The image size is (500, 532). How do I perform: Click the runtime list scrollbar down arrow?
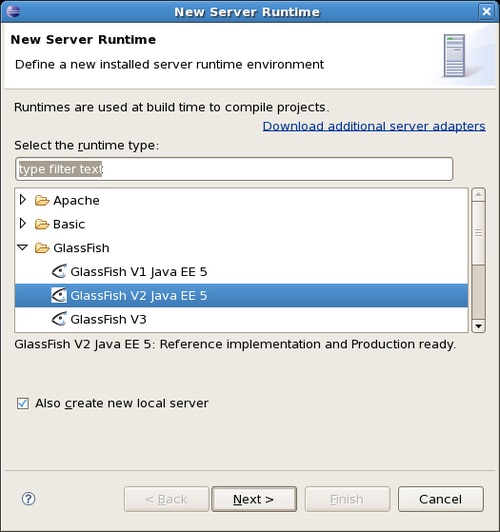(478, 326)
